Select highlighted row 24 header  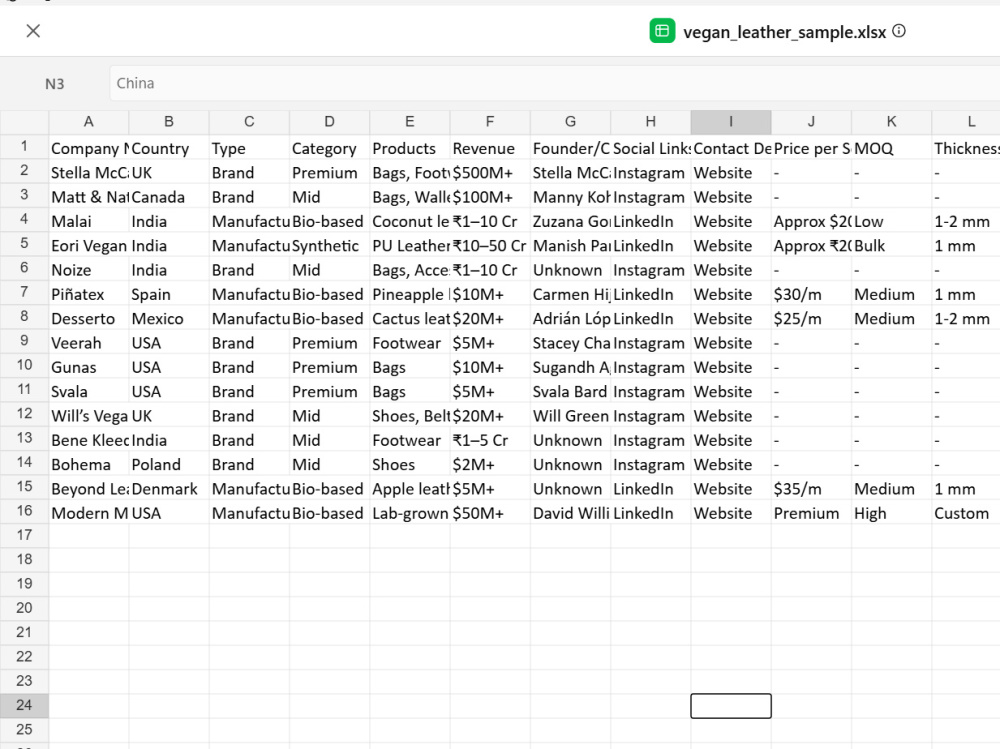coord(24,705)
